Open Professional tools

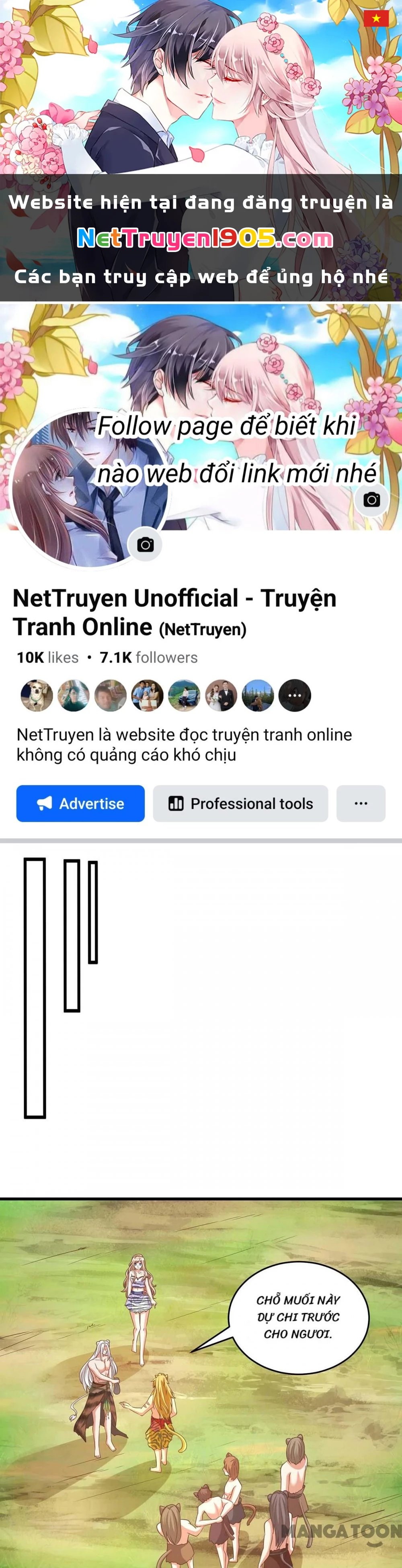tap(240, 803)
